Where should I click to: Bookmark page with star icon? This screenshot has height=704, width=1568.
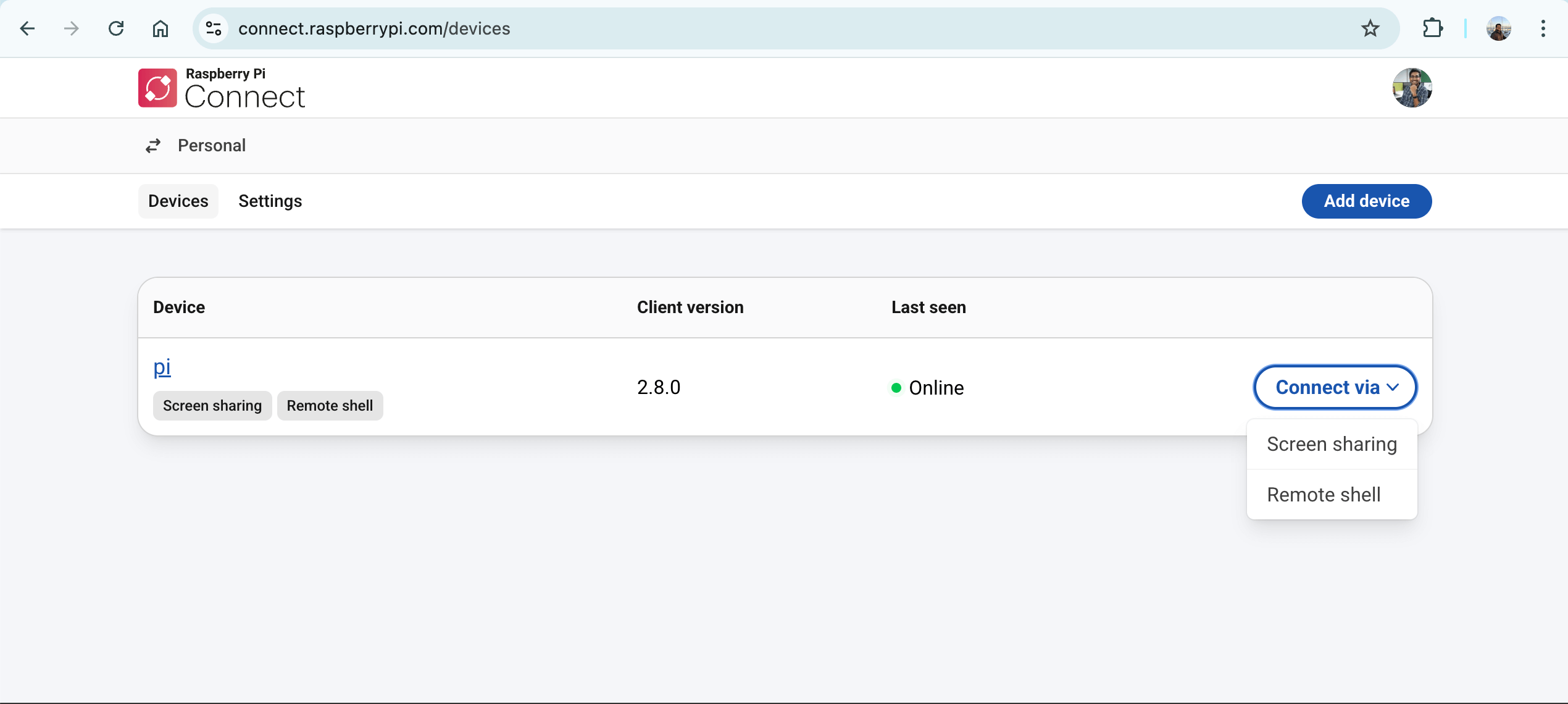(x=1370, y=28)
